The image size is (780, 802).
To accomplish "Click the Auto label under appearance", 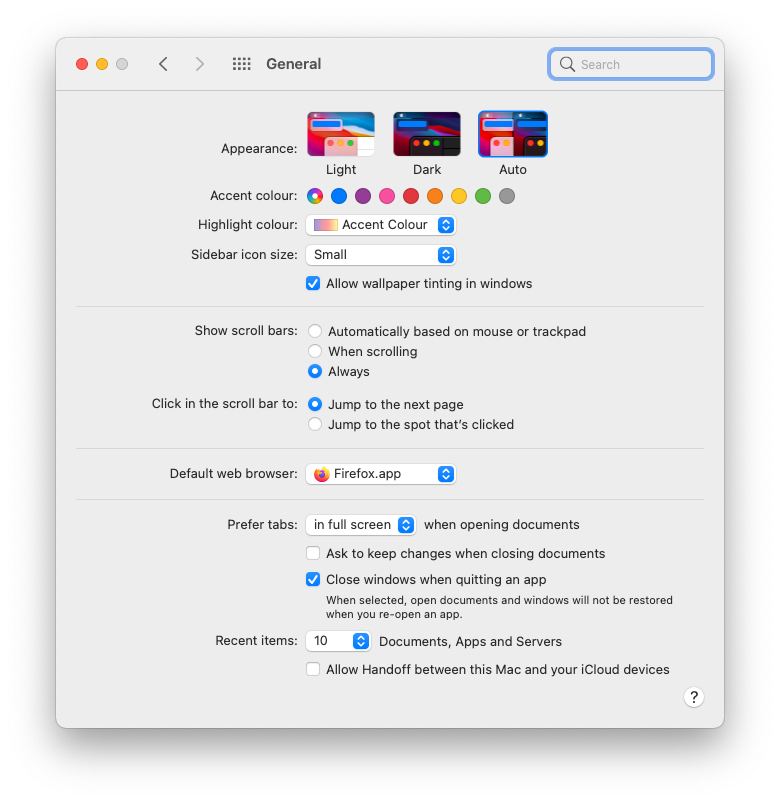I will click(513, 169).
